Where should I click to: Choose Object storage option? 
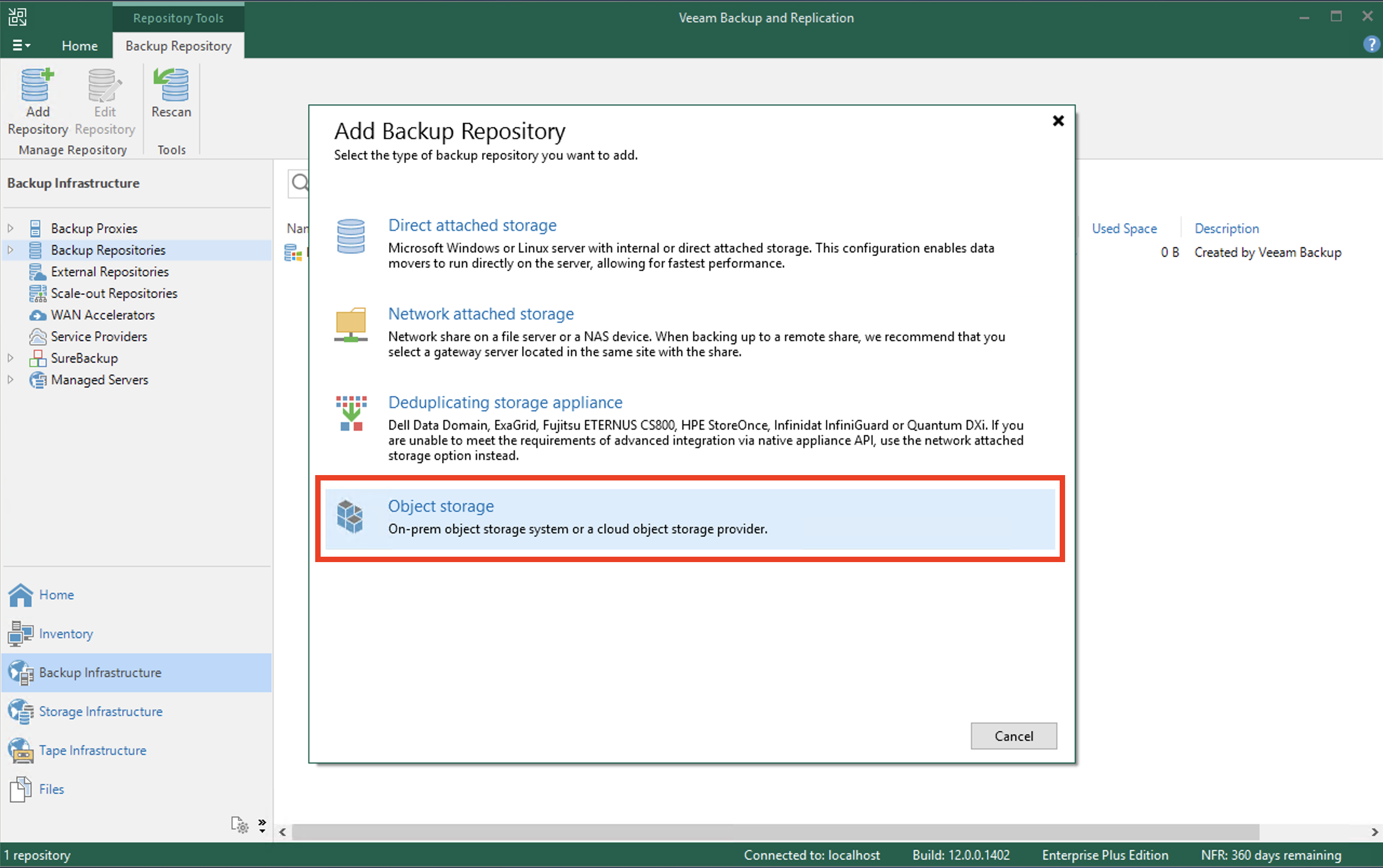[689, 519]
